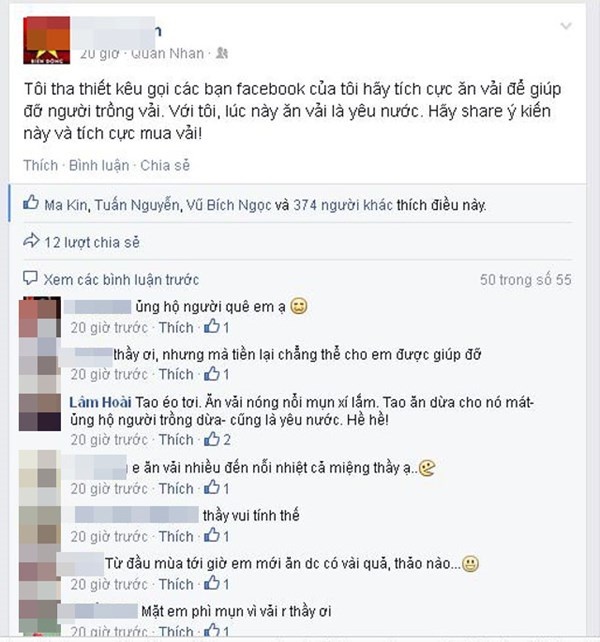Open Lâm Hoài's profile name link
The image size is (600, 642).
pos(100,402)
